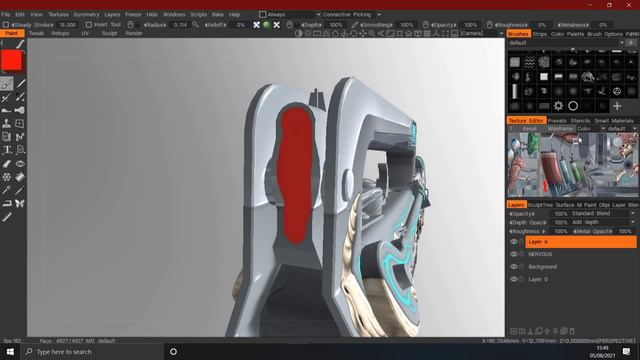
Task: Switch to the Sculpt room tab
Action: tap(109, 33)
